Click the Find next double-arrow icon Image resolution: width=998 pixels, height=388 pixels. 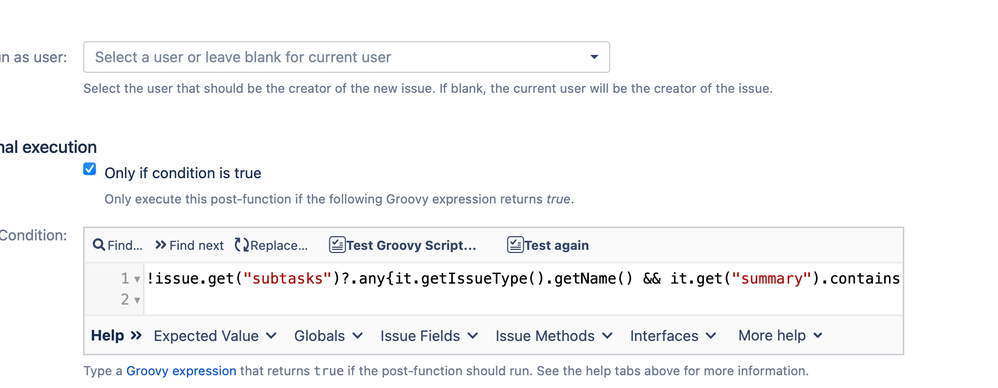[x=160, y=245]
